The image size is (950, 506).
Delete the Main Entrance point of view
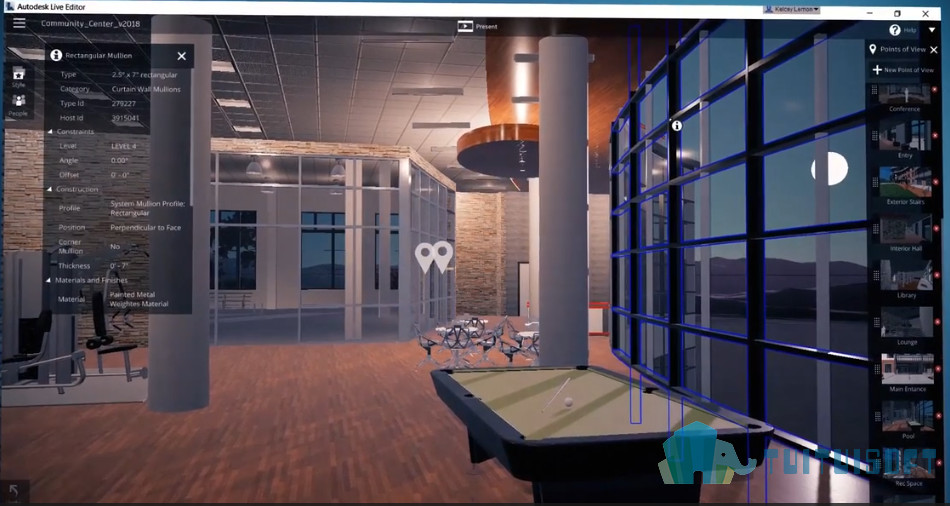(938, 370)
